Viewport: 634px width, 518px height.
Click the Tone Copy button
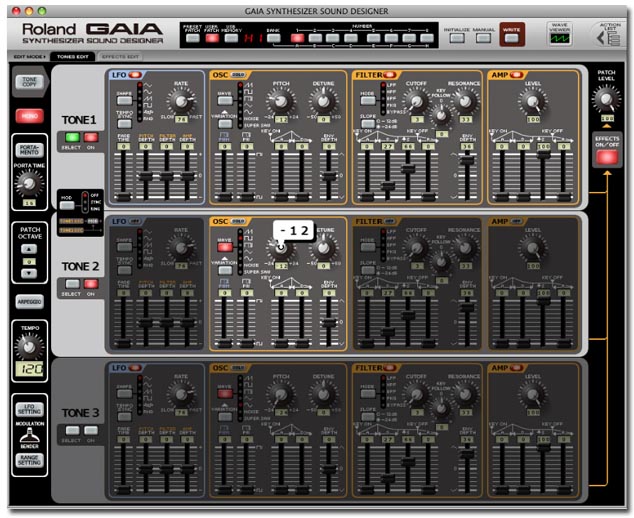pyautogui.click(x=29, y=82)
